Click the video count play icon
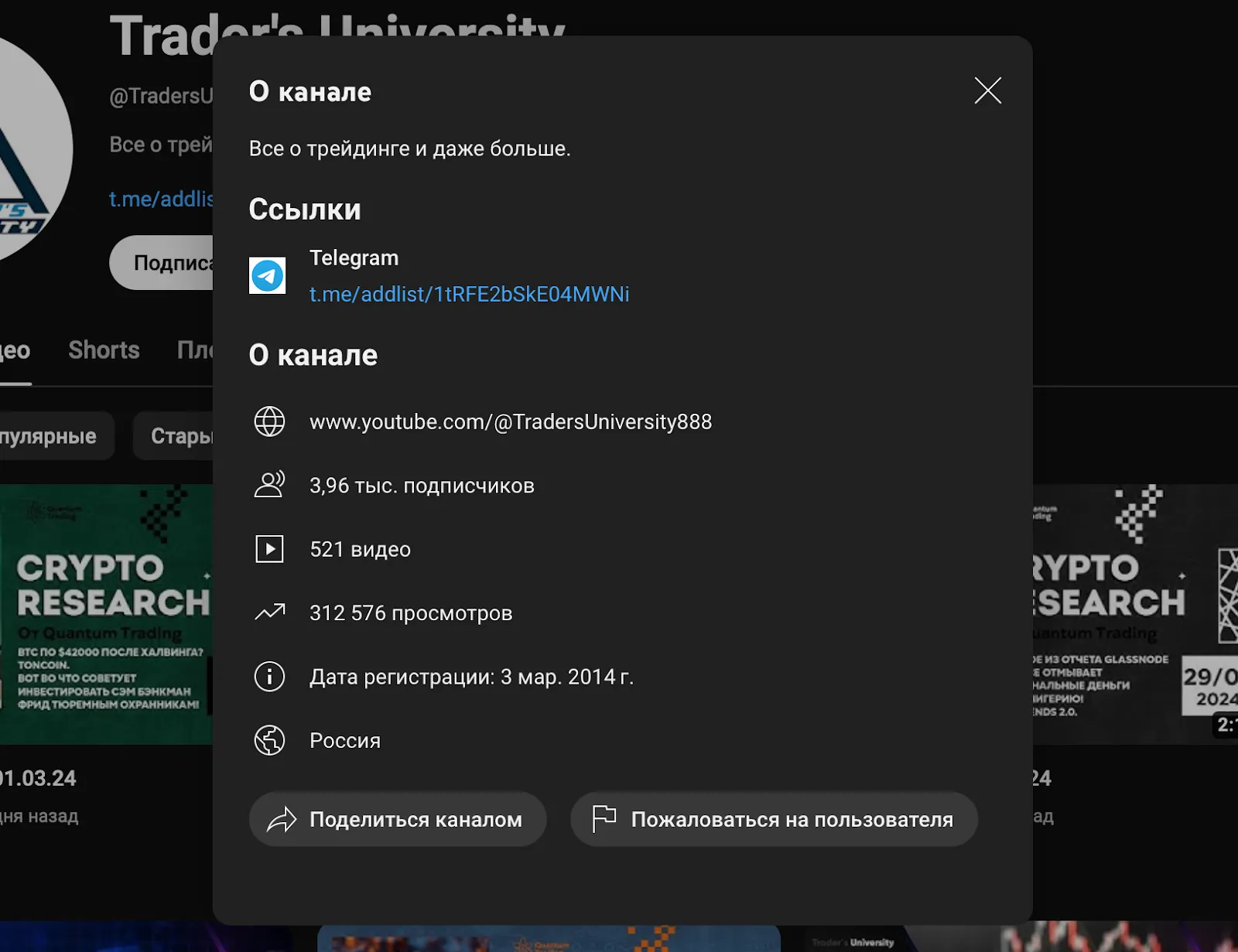Viewport: 1238px width, 952px height. coord(269,549)
